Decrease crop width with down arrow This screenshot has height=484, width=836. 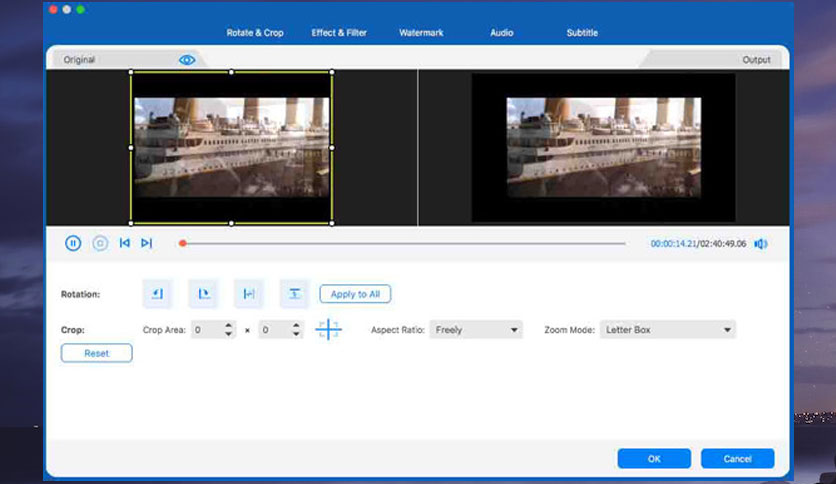[228, 334]
